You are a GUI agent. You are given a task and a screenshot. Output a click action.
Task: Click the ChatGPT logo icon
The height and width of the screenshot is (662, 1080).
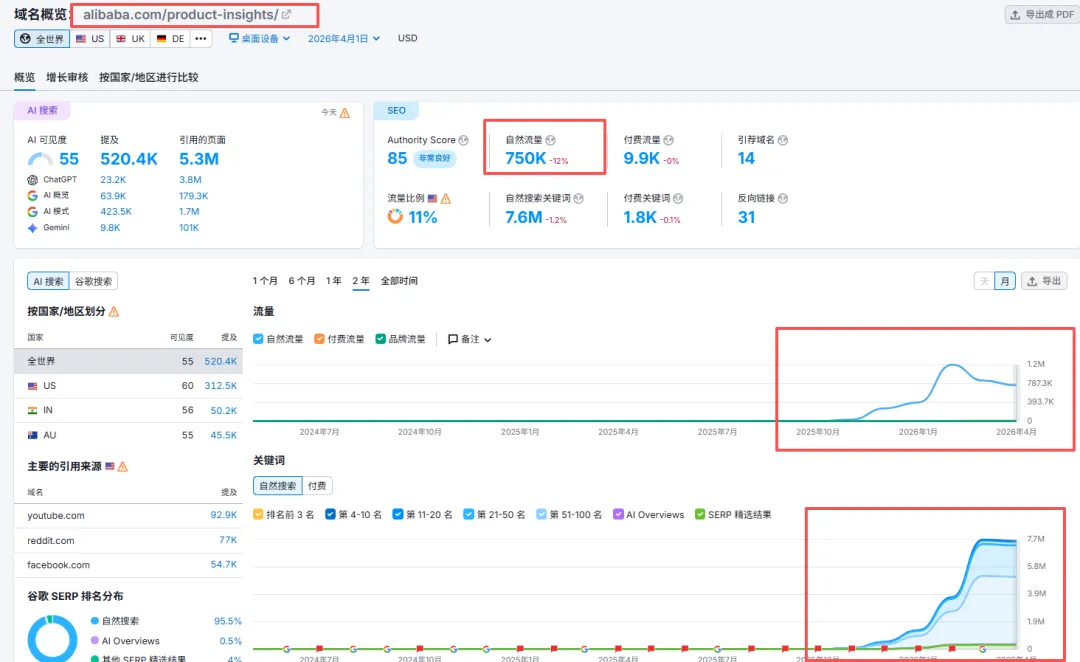pos(32,180)
